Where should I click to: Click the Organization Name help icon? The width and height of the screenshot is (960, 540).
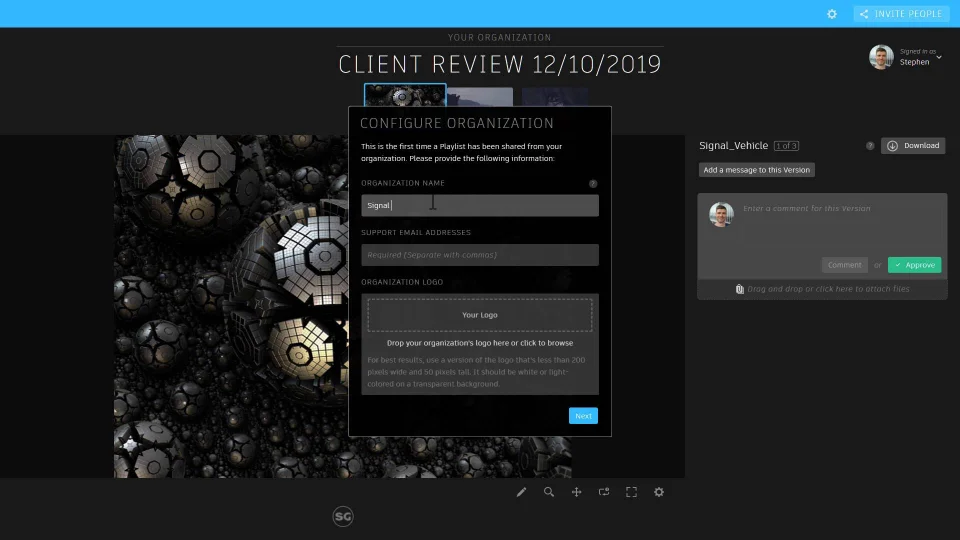click(x=593, y=183)
